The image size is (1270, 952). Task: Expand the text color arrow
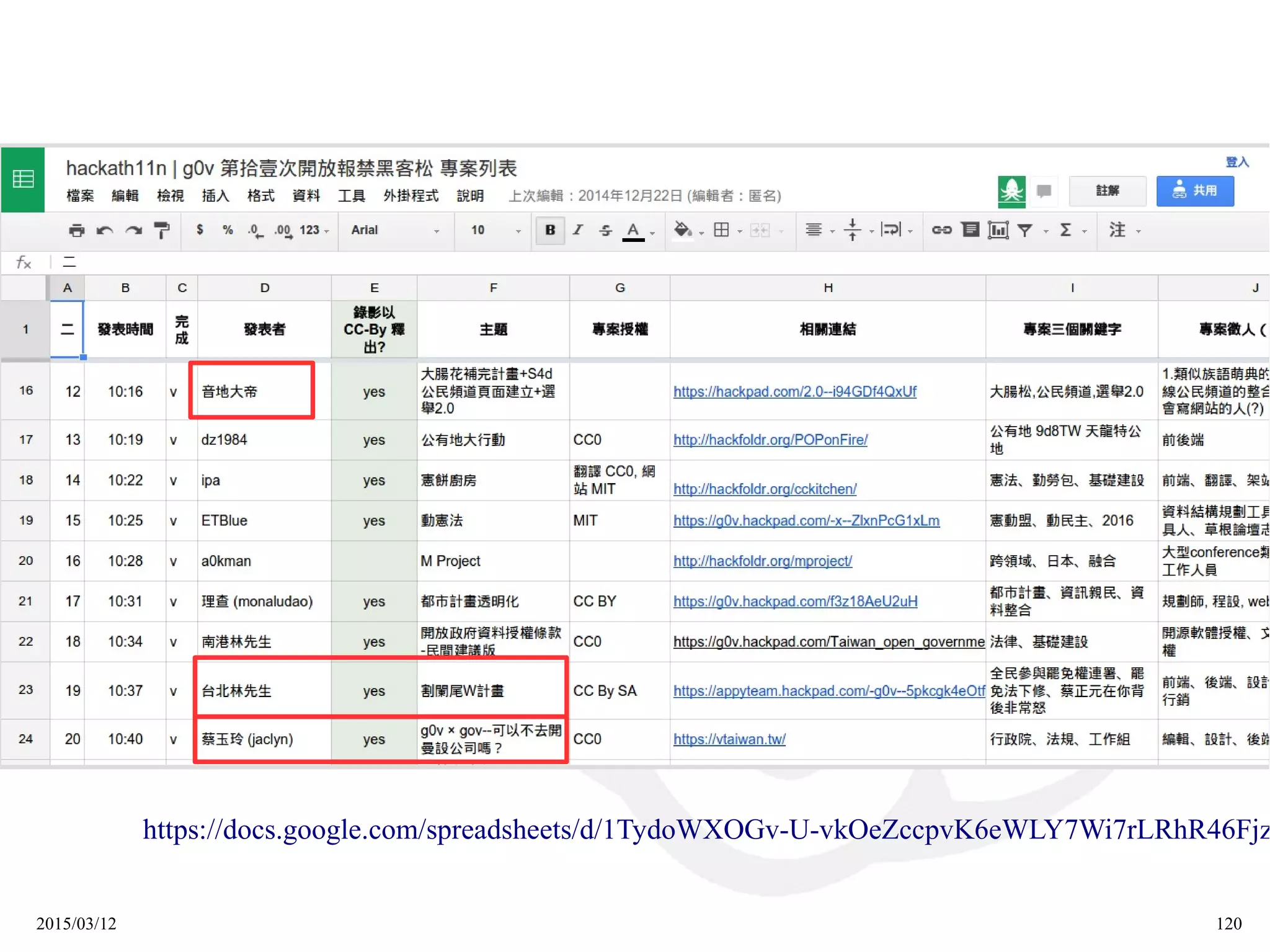click(x=652, y=233)
